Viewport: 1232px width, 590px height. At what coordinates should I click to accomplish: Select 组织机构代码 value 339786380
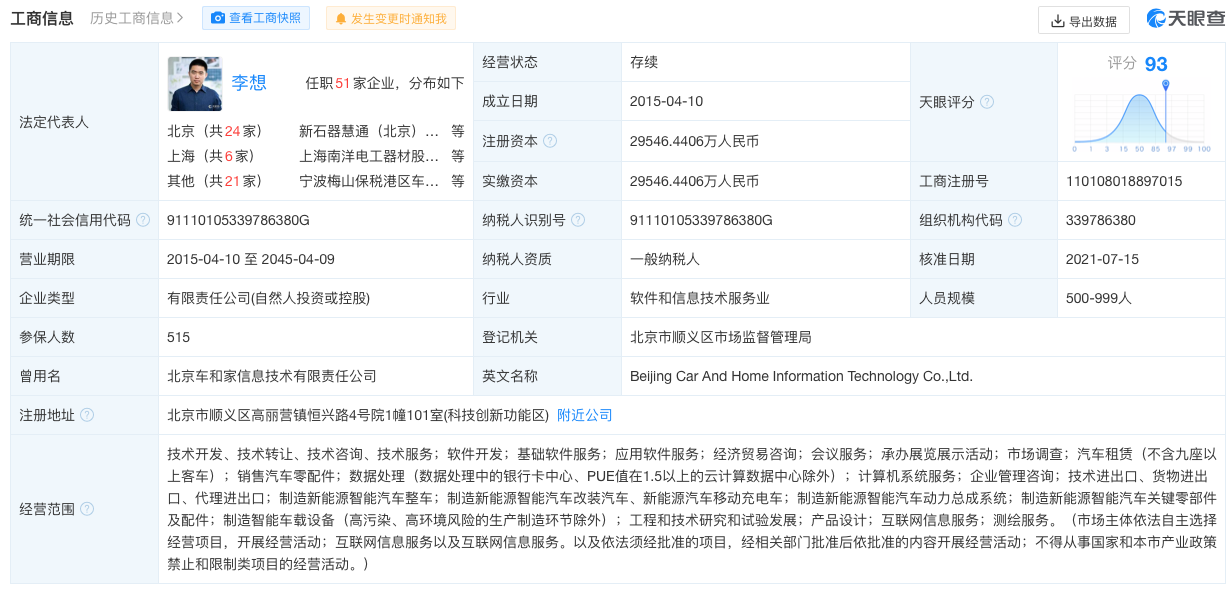point(1101,220)
